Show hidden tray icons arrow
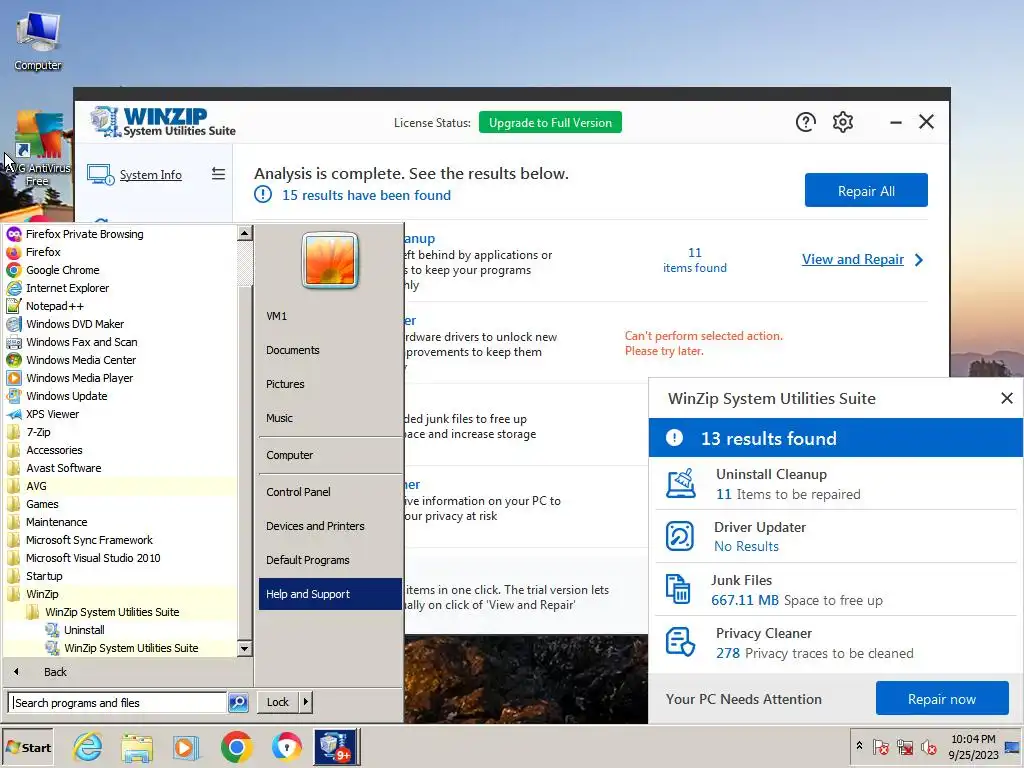 coord(859,746)
